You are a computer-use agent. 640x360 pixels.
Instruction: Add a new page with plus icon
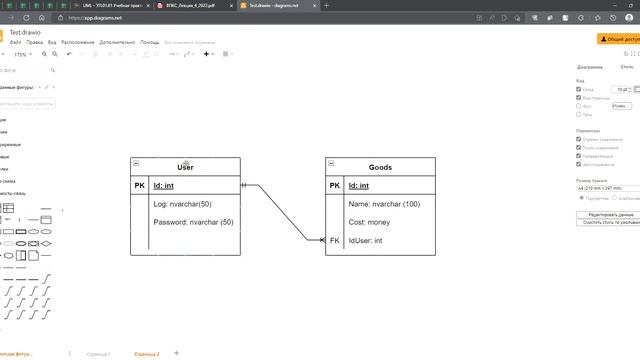[176, 353]
